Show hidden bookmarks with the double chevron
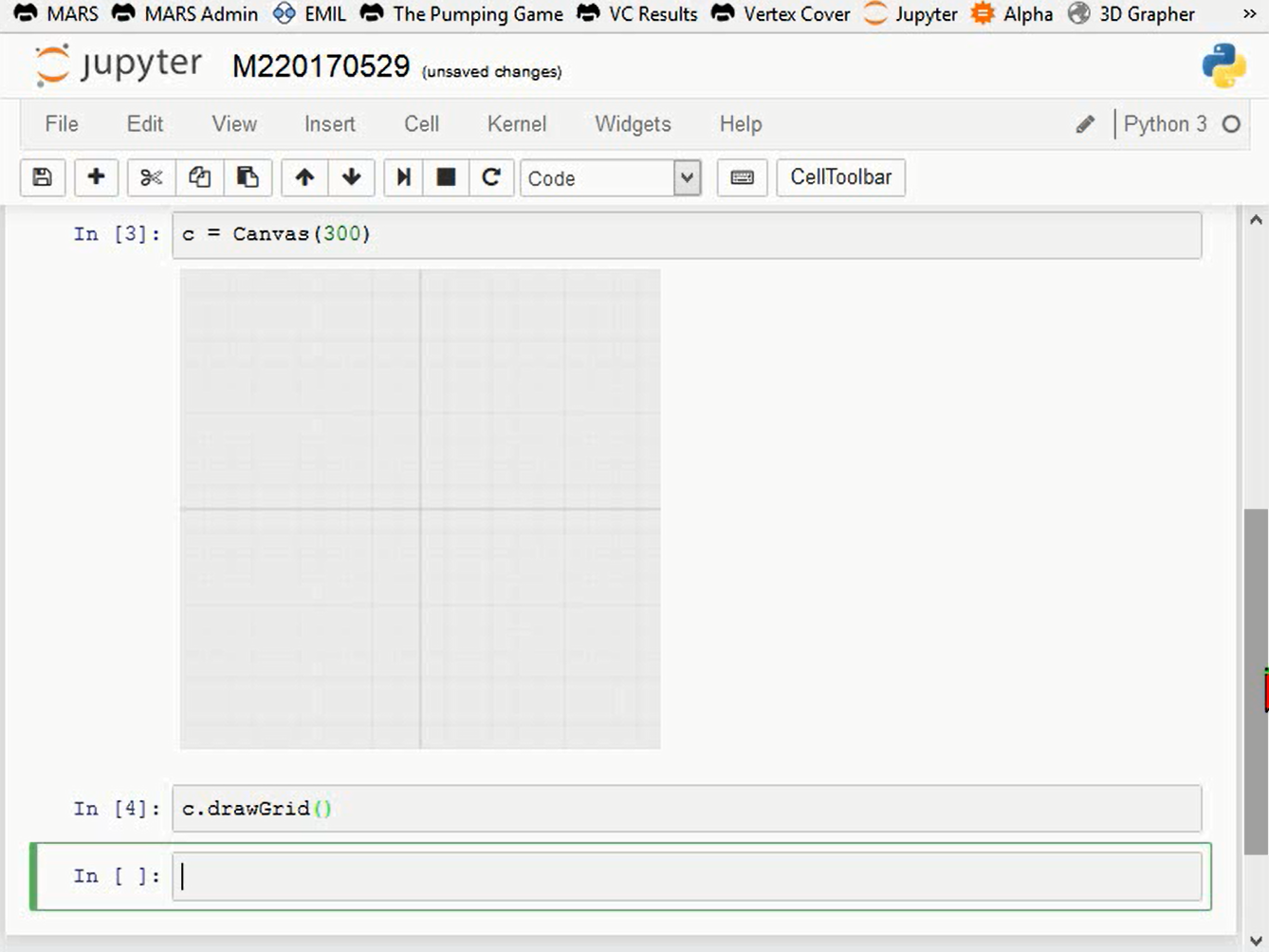The width and height of the screenshot is (1269, 952). coord(1249,14)
